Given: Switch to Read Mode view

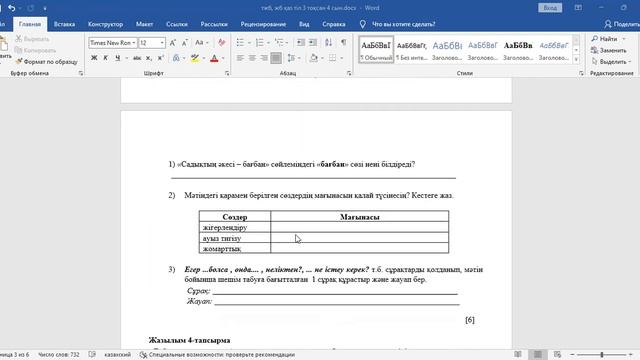Looking at the screenshot, I should point(518,355).
